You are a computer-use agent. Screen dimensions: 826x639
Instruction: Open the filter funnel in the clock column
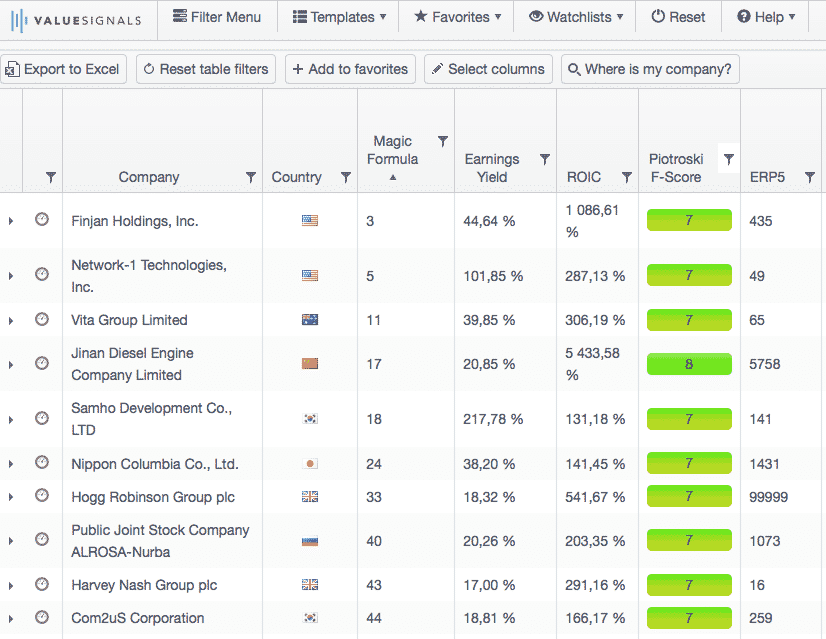51,178
